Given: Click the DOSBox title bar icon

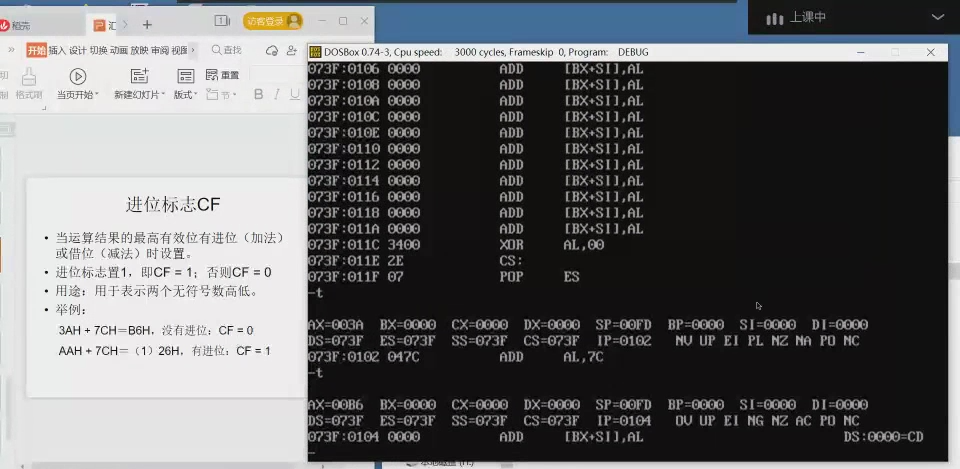Looking at the screenshot, I should (x=315, y=52).
